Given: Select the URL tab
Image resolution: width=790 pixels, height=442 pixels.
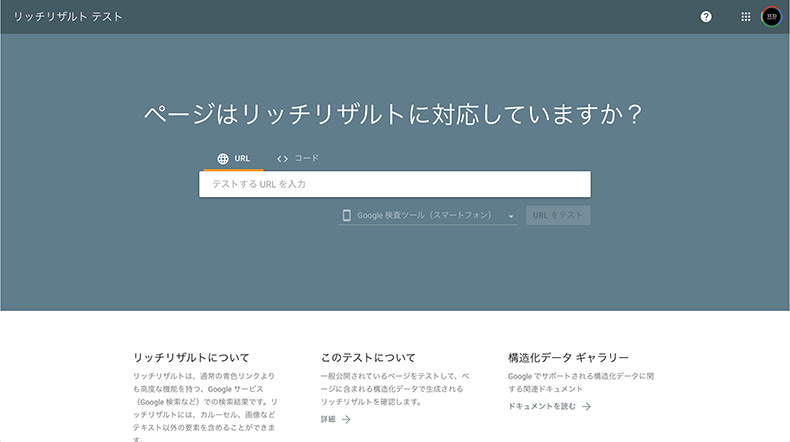Looking at the screenshot, I should [233, 159].
